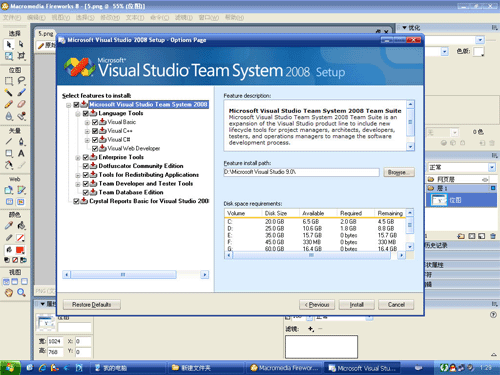Select the Zoom magnifier tool
Screen dimensions: 500x375
pos(21,293)
